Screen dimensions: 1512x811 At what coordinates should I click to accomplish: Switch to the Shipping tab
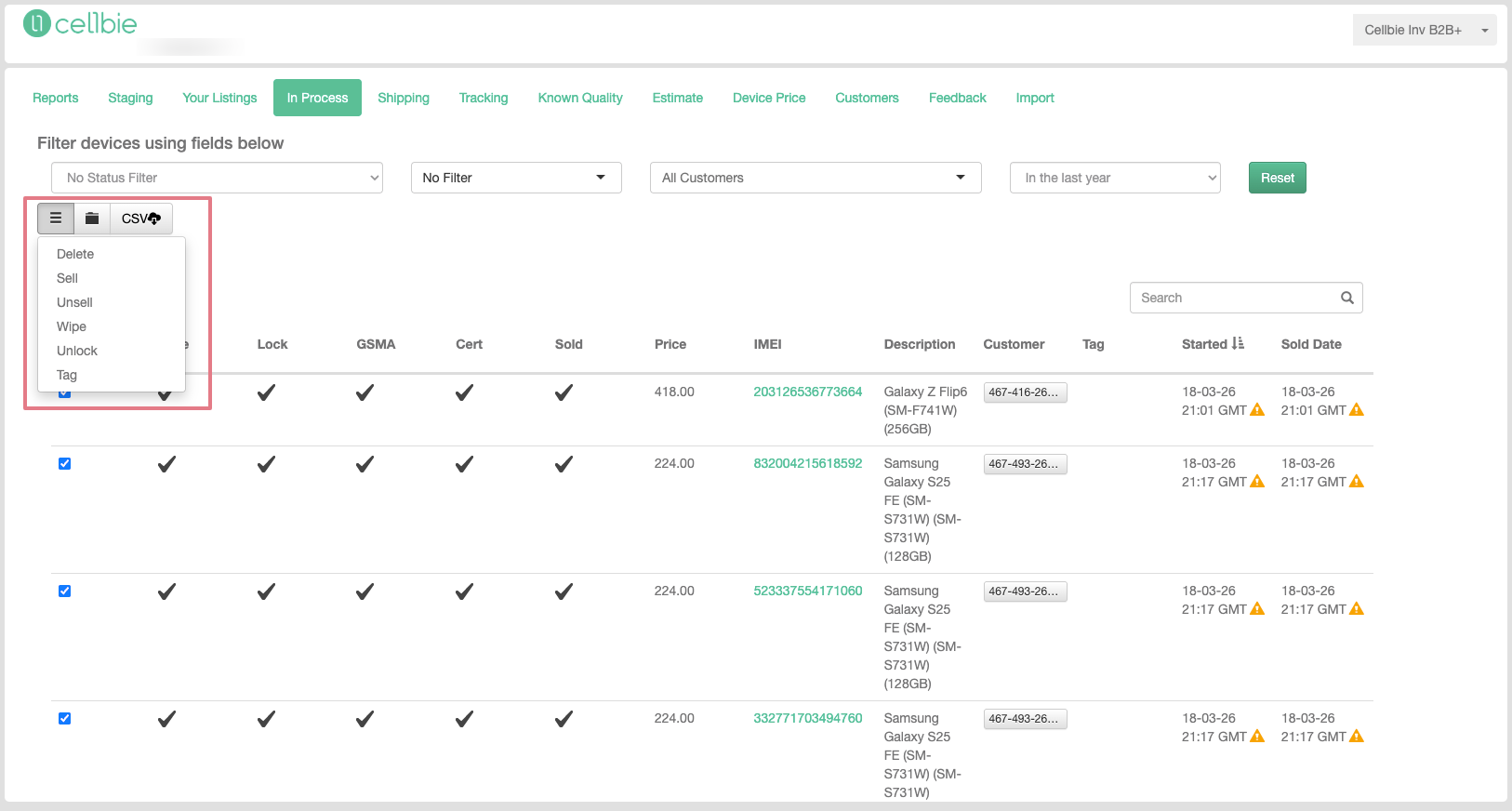[x=404, y=98]
